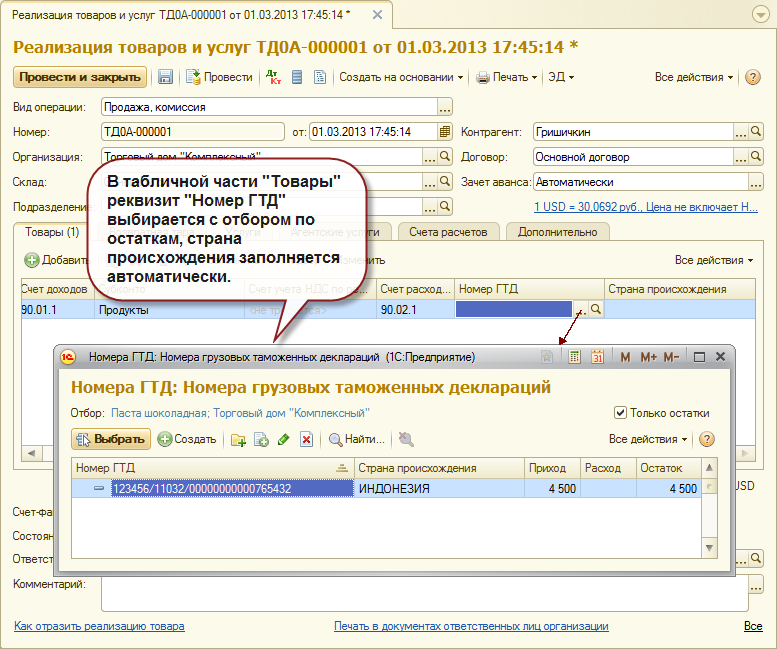
Task: Open the Как отразить реализацию товара link
Action: click(x=99, y=626)
